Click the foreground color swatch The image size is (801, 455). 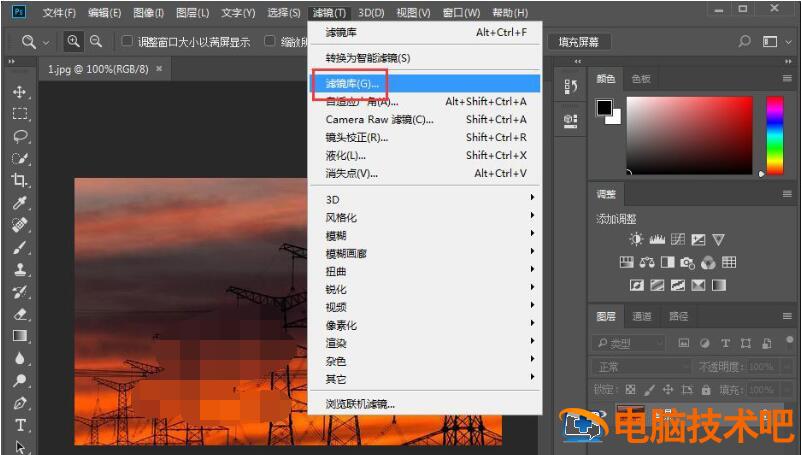click(604, 108)
